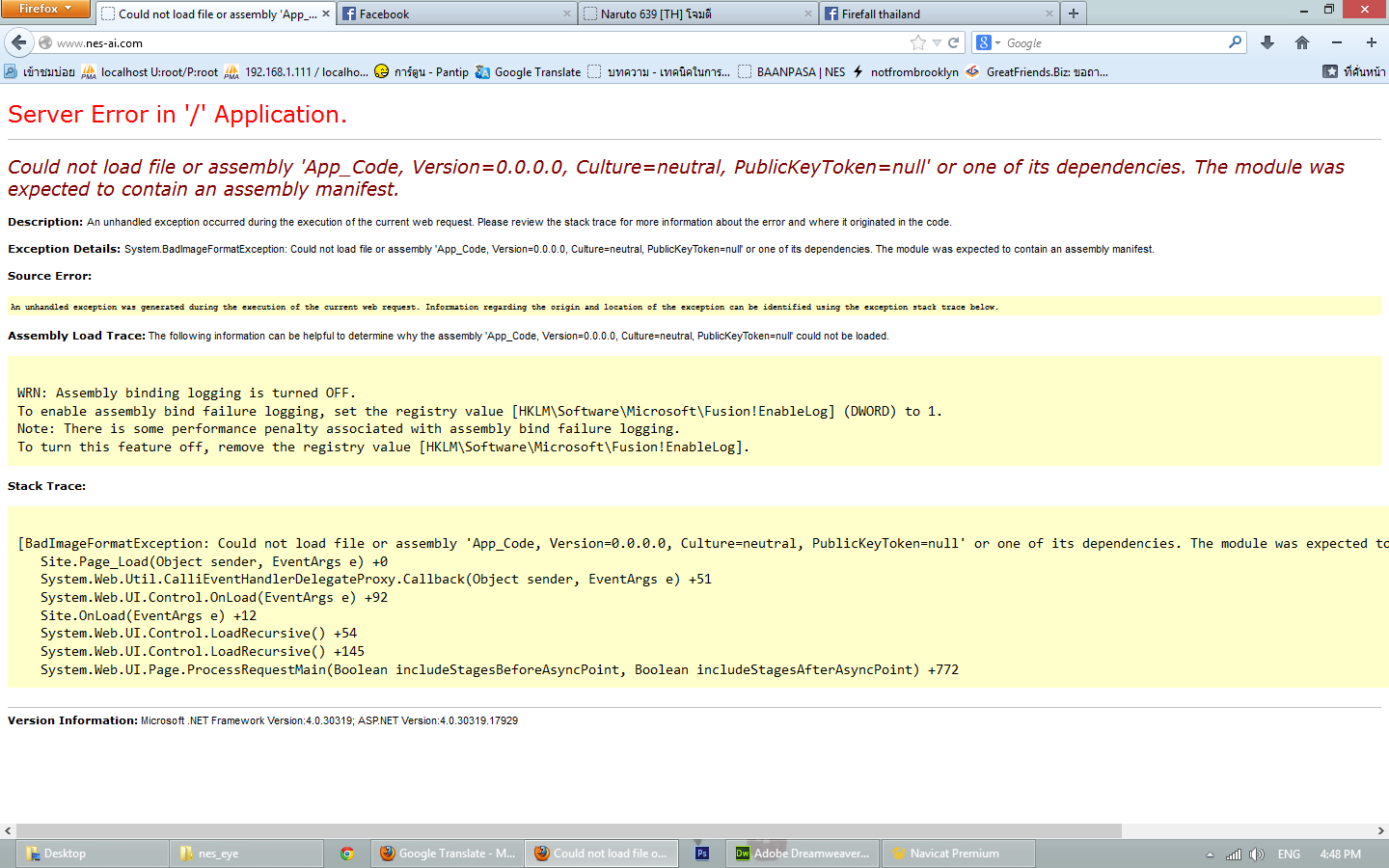
Task: Zoom out with the minus toolbar button
Action: 1336,42
